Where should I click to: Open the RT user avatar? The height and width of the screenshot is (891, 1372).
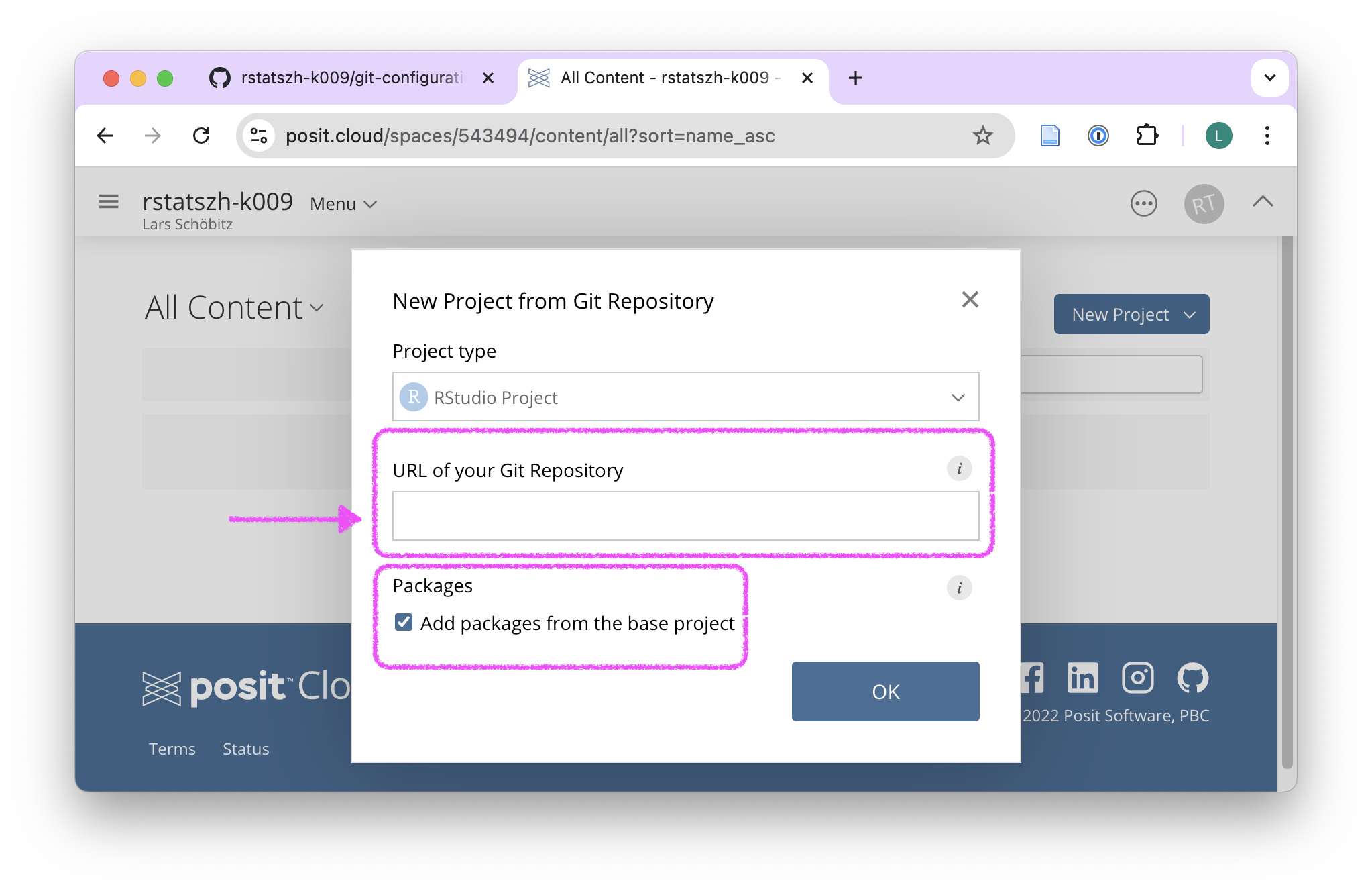point(1204,203)
